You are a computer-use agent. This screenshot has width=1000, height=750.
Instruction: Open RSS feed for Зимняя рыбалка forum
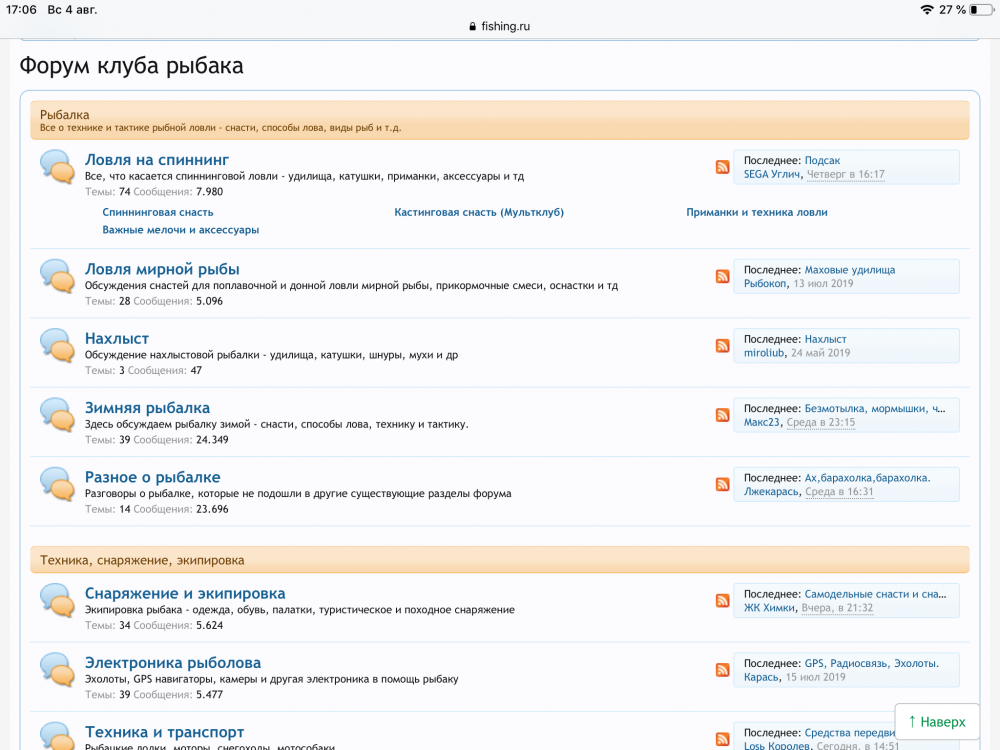[722, 415]
